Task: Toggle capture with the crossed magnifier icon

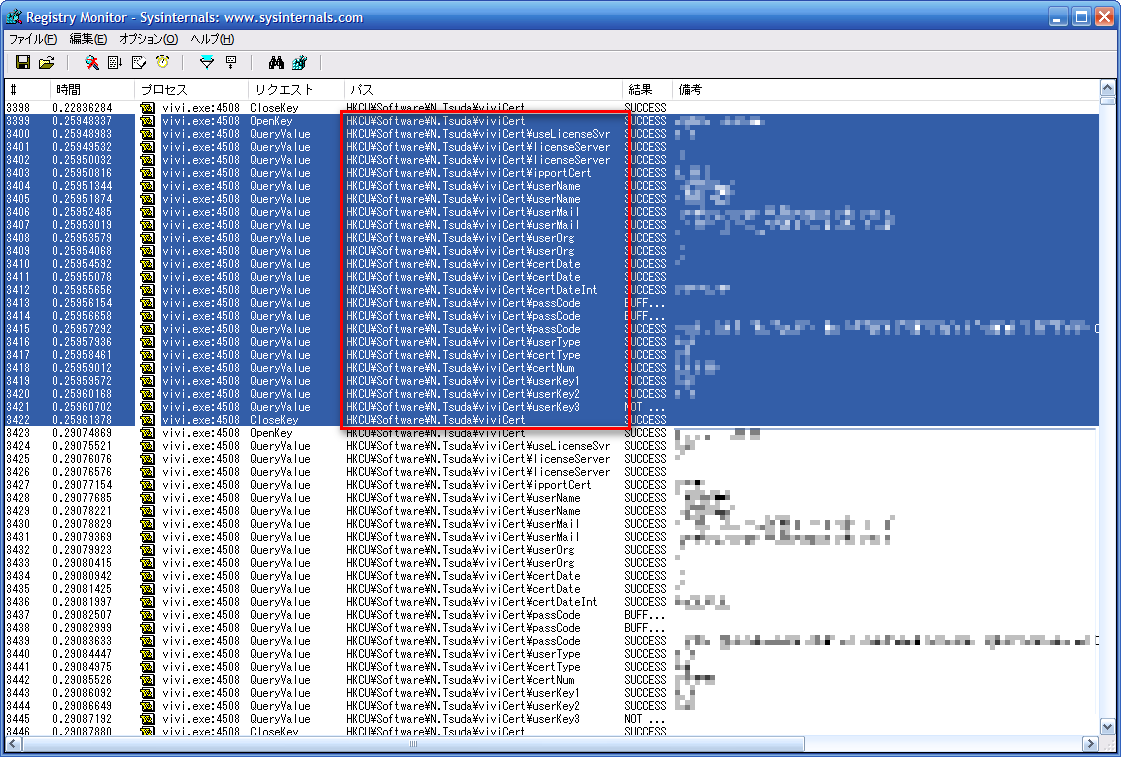Action: (x=92, y=63)
